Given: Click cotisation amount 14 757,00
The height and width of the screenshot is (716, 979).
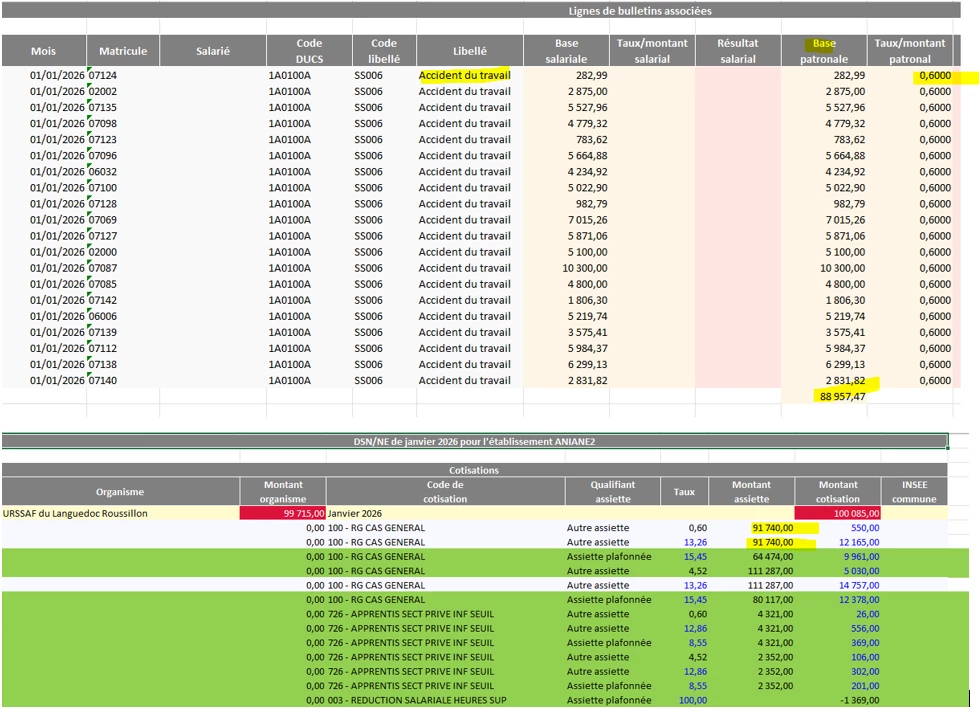Looking at the screenshot, I should tap(859, 586).
